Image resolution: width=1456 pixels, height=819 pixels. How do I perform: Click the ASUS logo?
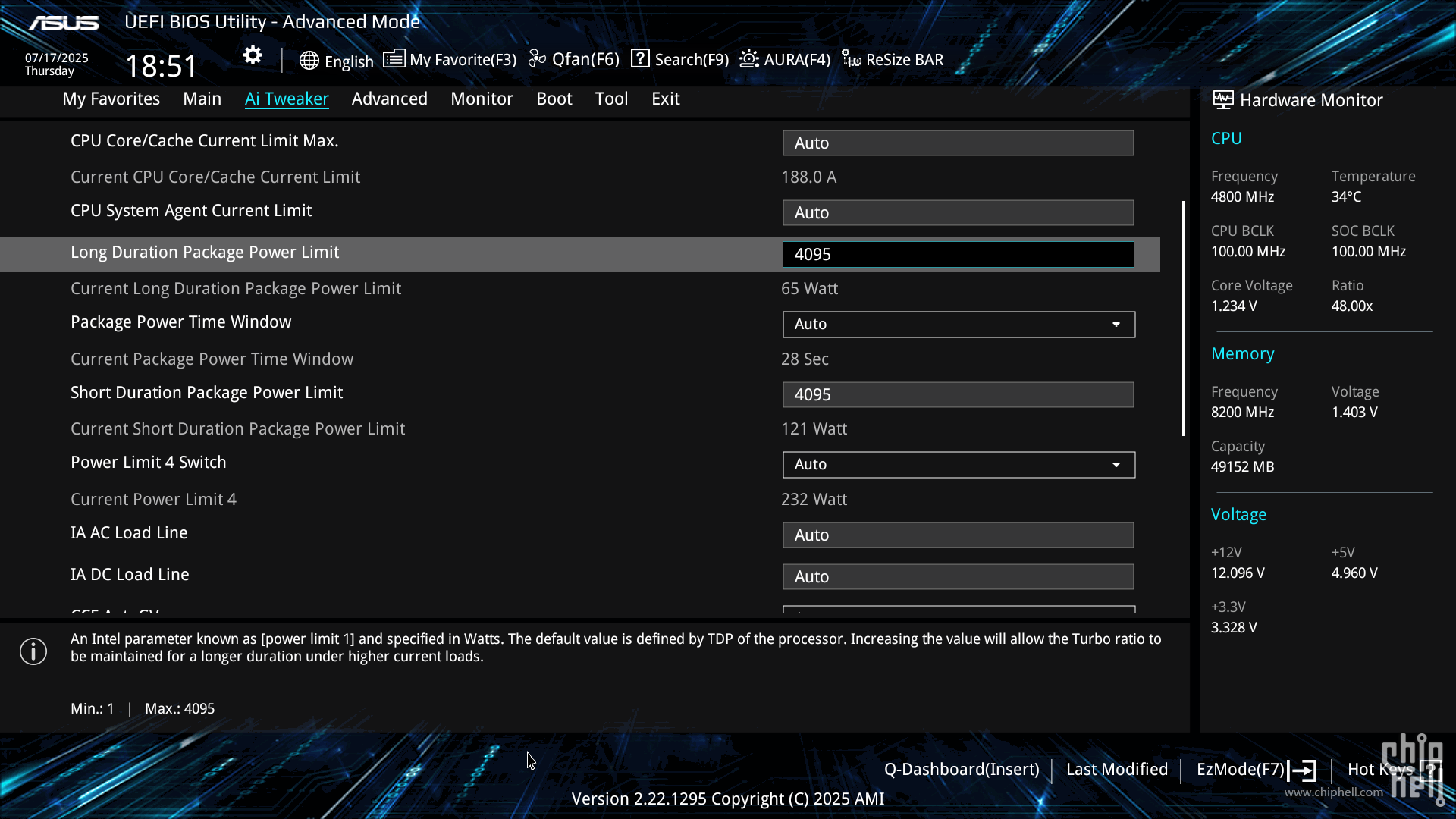point(64,23)
